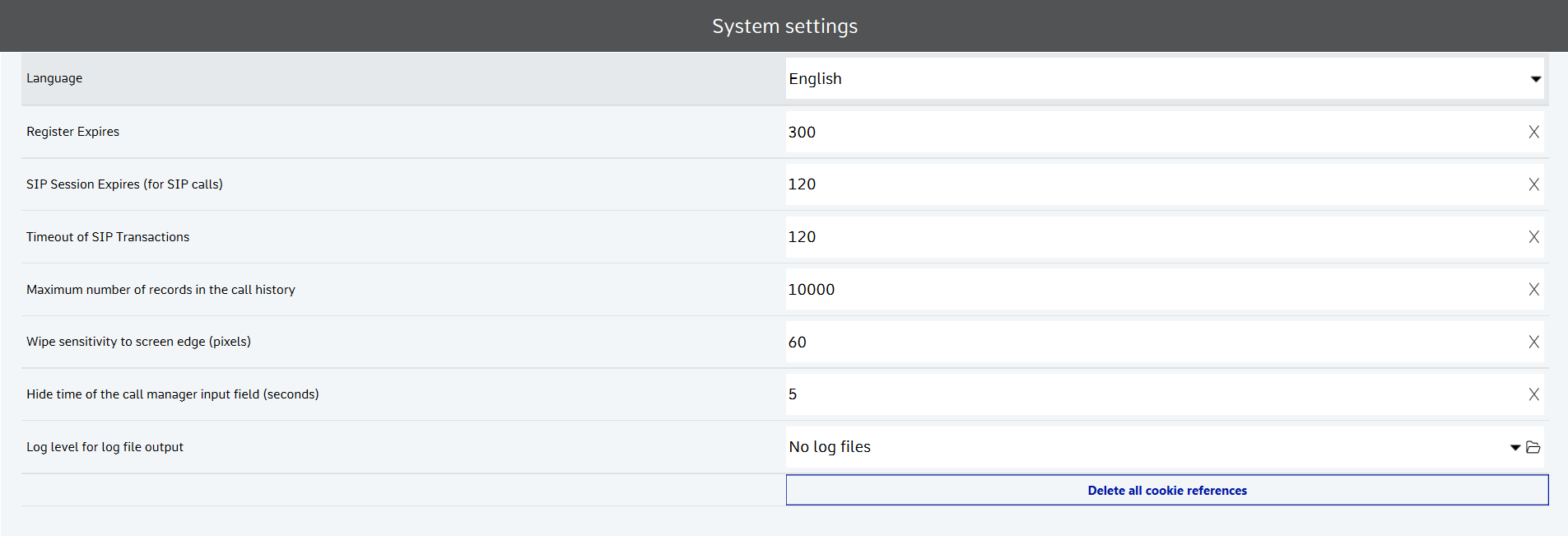Click the call history records field showing 10000
The height and width of the screenshot is (536, 1568).
pyautogui.click(x=1152, y=290)
